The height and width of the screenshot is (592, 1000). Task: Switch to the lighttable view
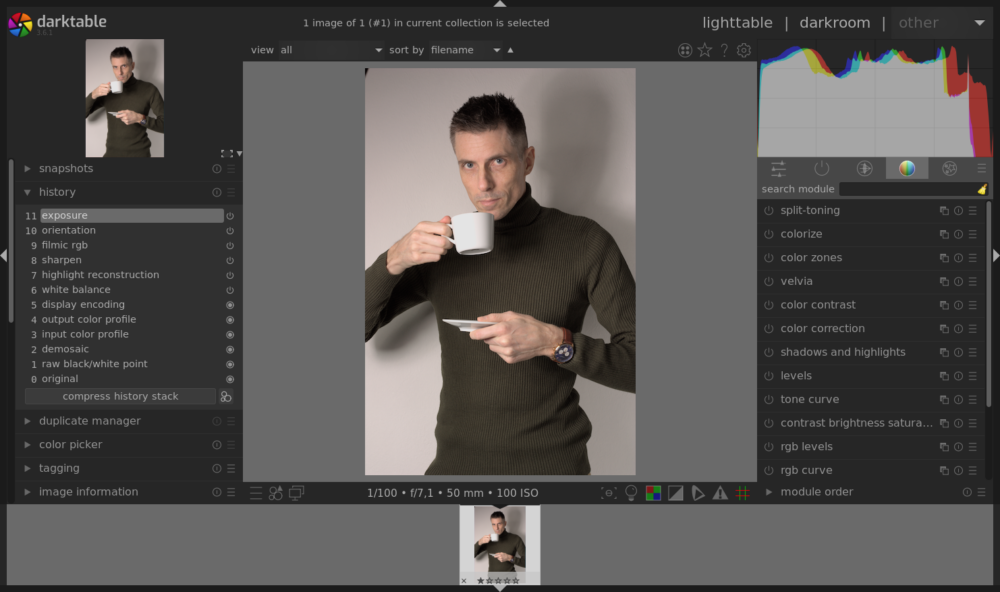click(737, 22)
